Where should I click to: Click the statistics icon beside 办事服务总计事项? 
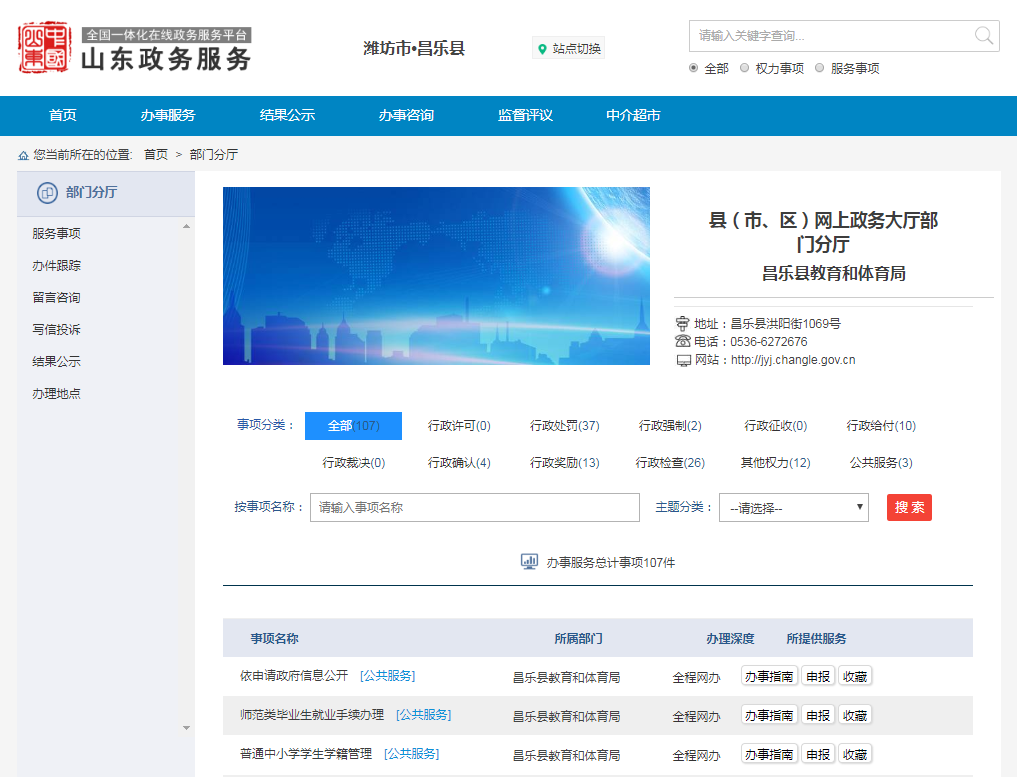(x=530, y=562)
